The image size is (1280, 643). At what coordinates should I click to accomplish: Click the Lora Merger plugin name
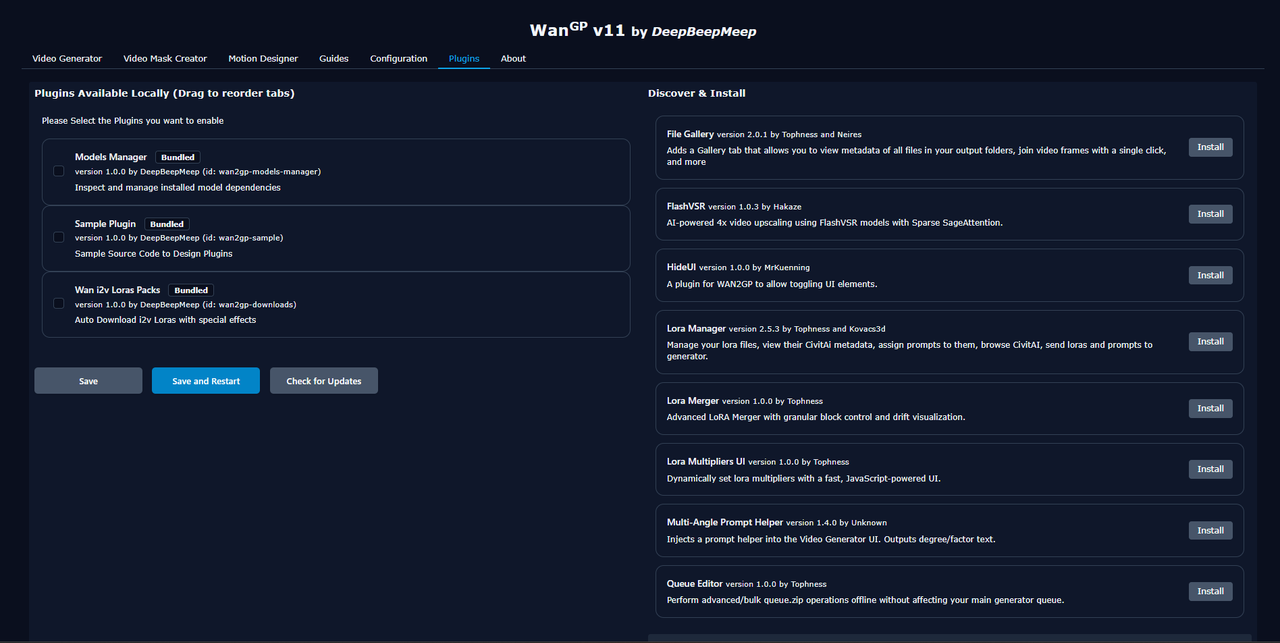pyautogui.click(x=693, y=401)
